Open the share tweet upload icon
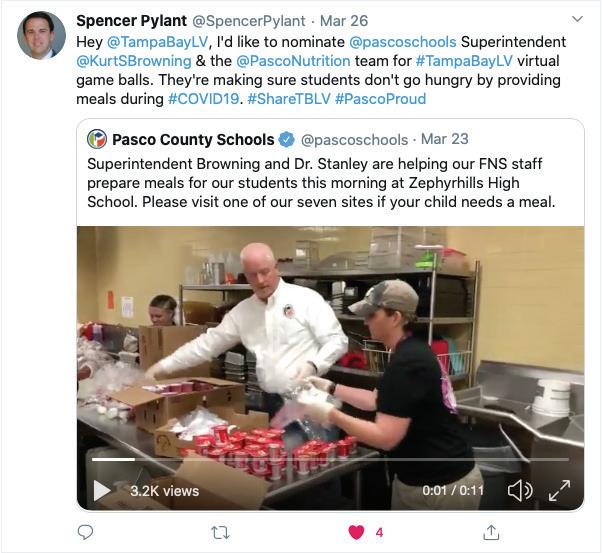The image size is (602, 553). [491, 532]
